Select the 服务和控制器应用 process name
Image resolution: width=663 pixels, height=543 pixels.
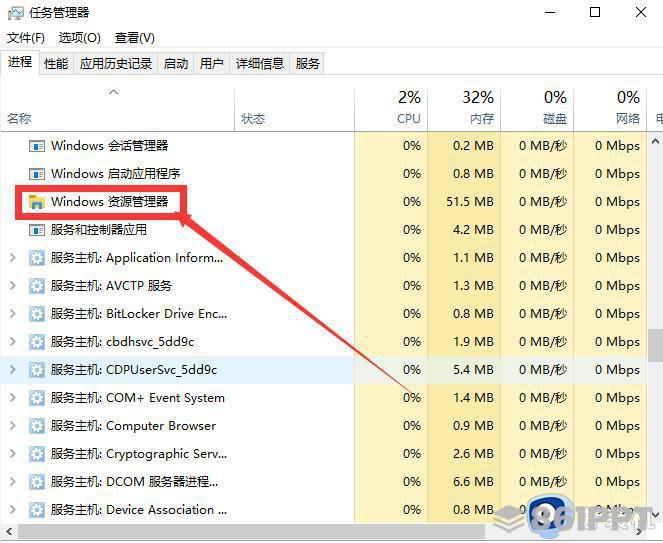click(99, 230)
